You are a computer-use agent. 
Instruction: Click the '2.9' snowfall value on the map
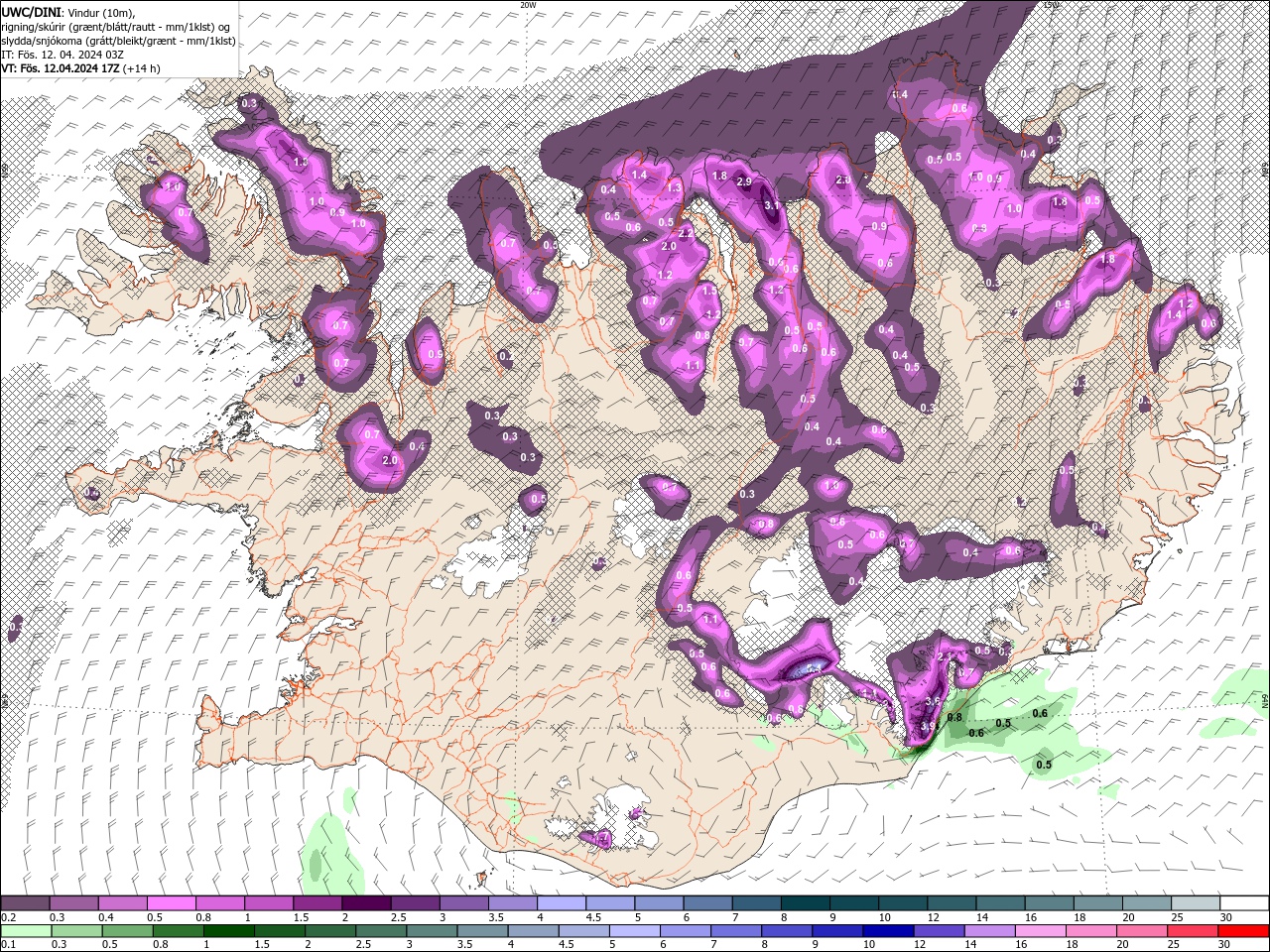tap(743, 182)
